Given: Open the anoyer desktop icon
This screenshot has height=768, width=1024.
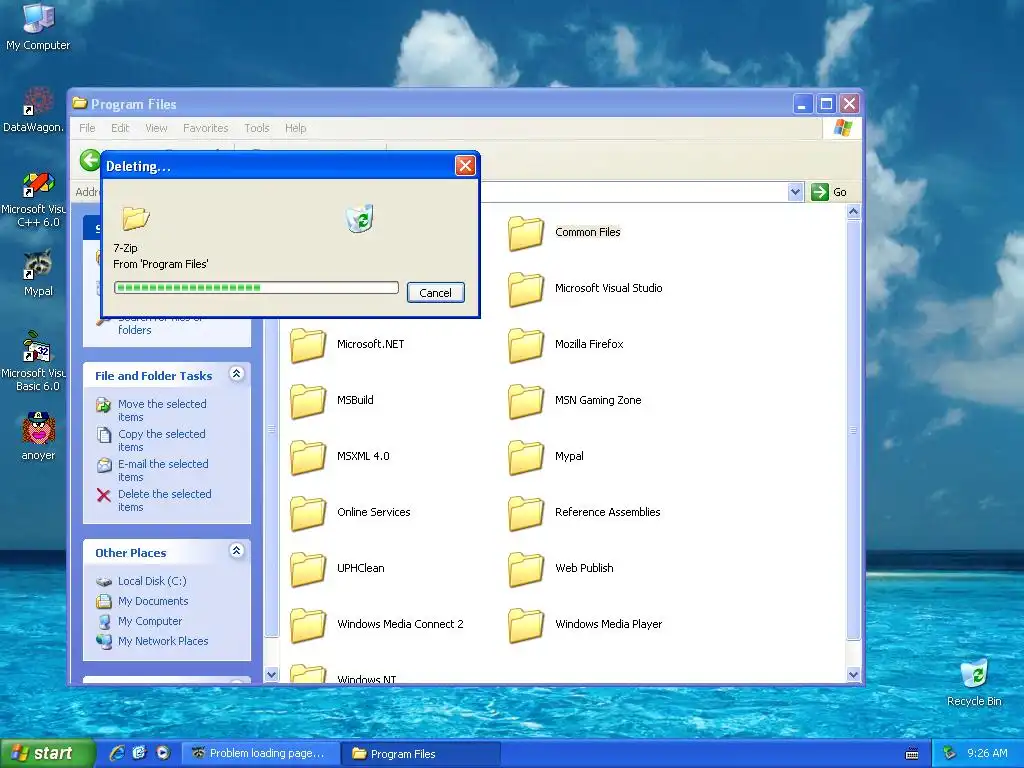Looking at the screenshot, I should [x=38, y=436].
